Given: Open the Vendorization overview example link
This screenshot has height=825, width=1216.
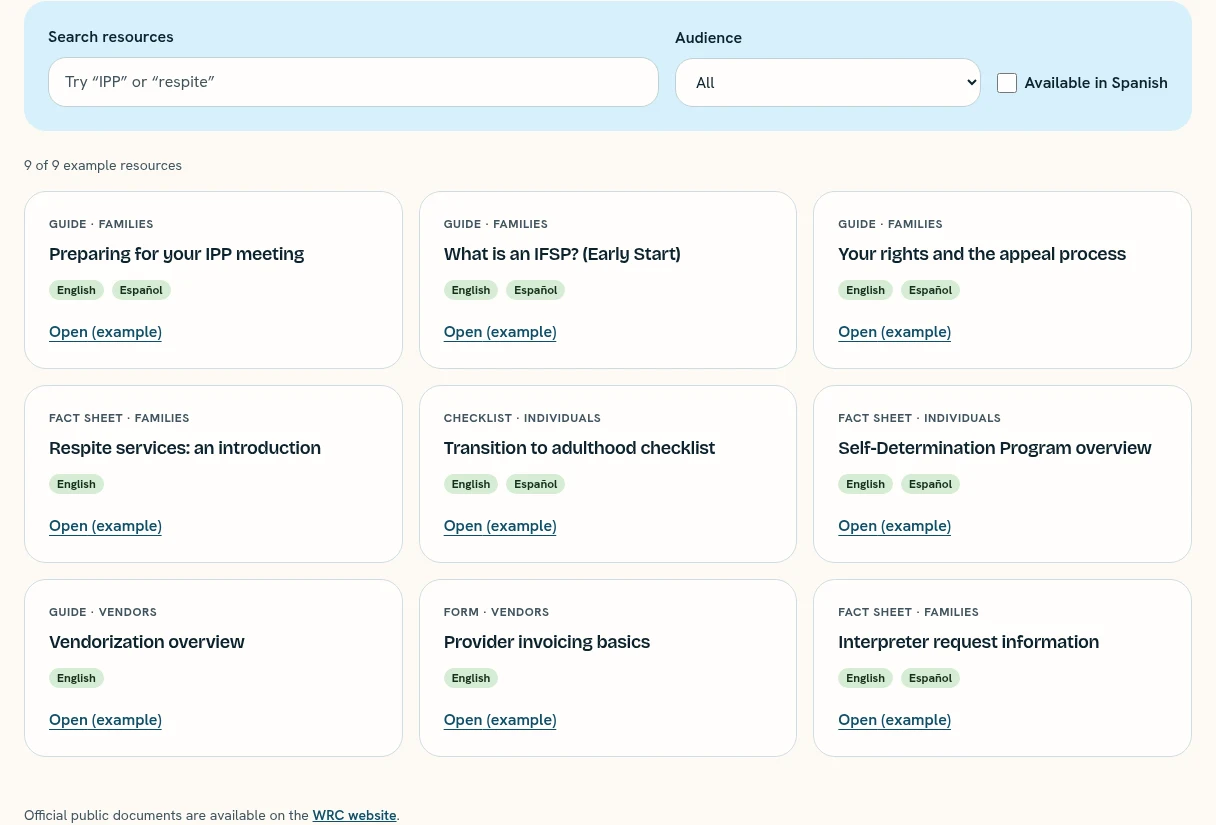Looking at the screenshot, I should click(x=105, y=720).
